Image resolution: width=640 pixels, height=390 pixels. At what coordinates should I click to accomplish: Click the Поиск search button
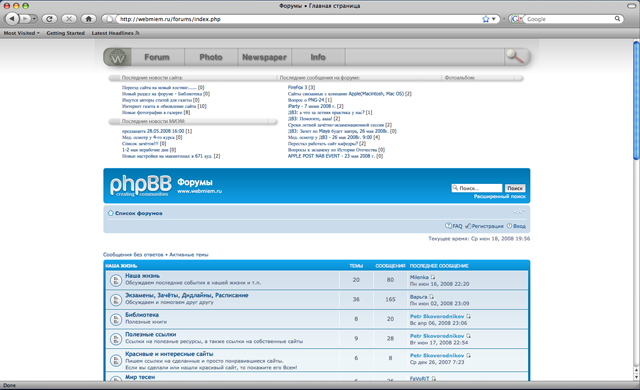tap(515, 188)
